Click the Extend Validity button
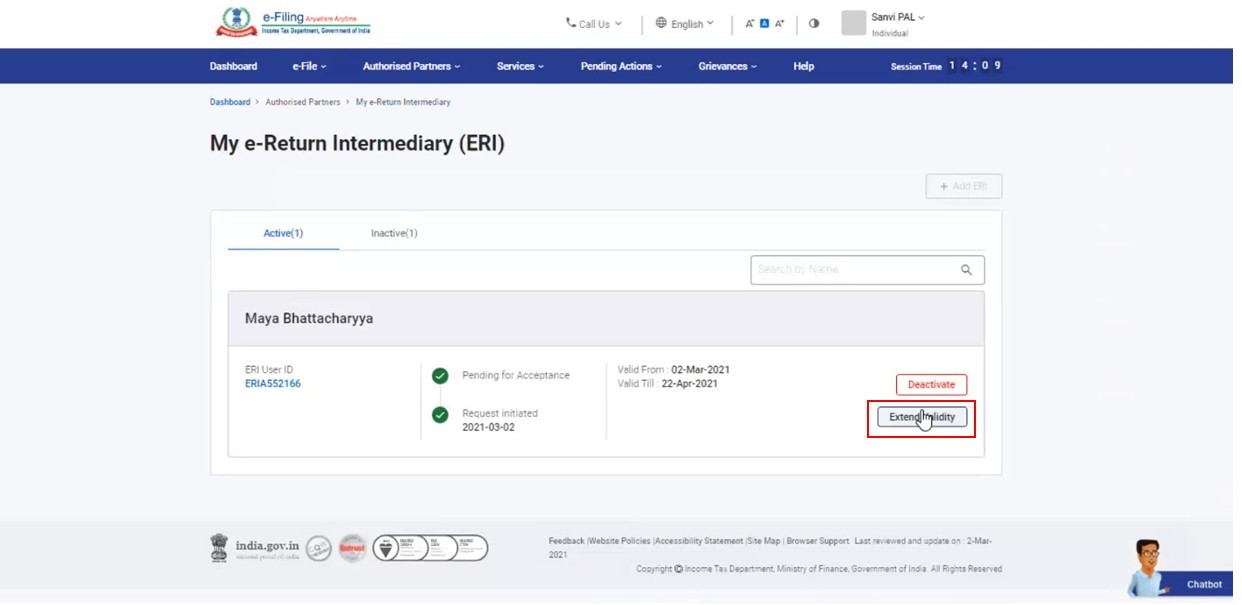This screenshot has height=605, width=1242. tap(922, 417)
